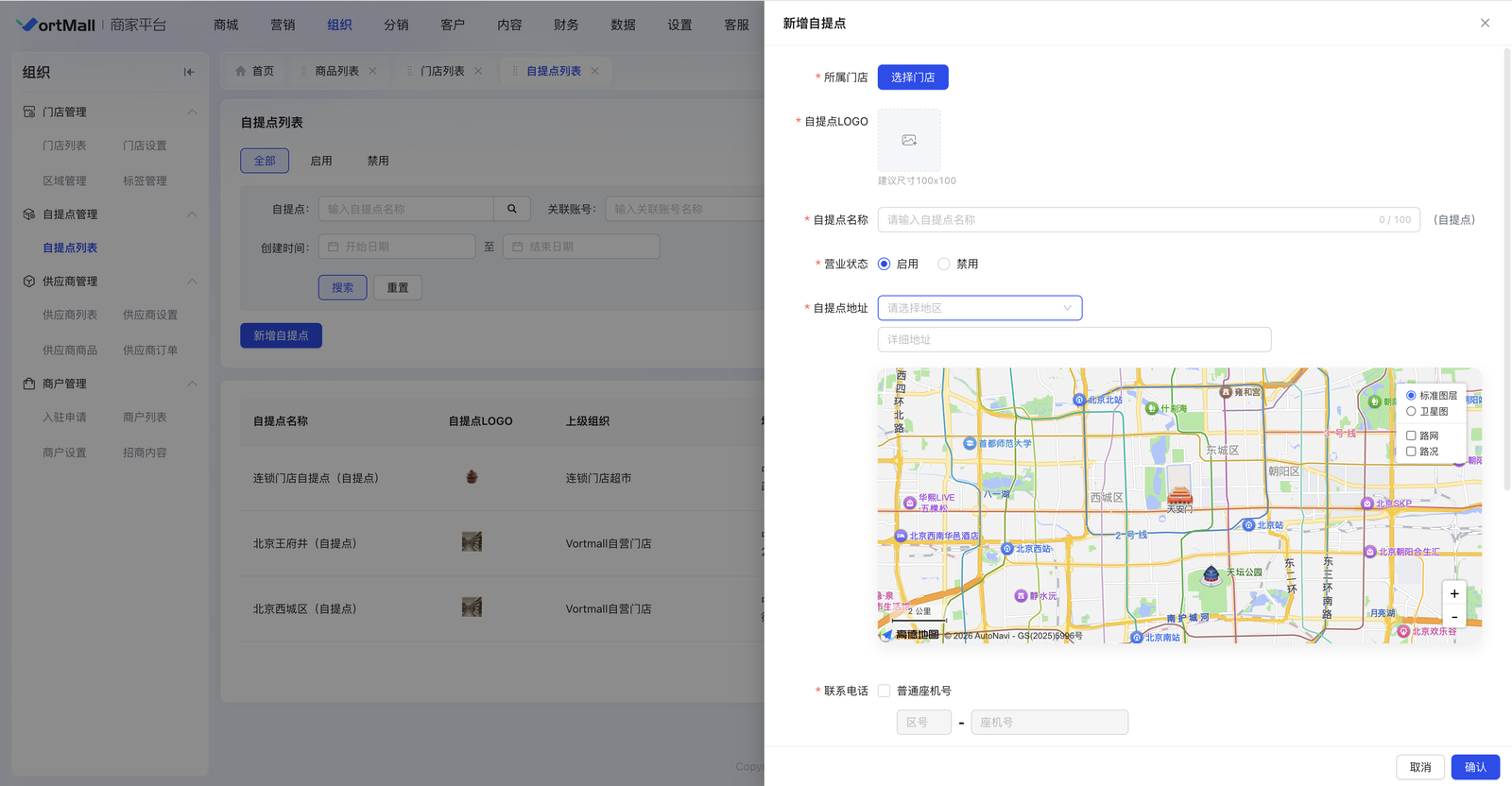The image size is (1512, 786).
Task: Click the home icon in 首页 tab
Action: click(x=241, y=71)
